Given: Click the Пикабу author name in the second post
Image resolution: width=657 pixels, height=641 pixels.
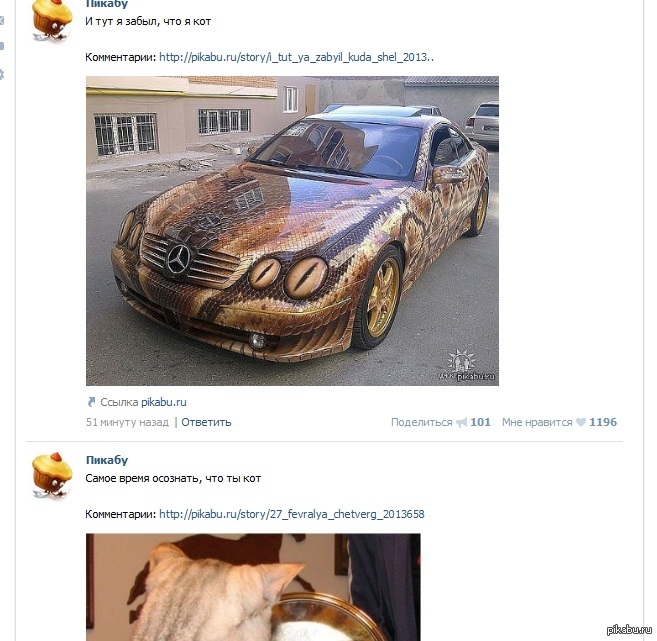Looking at the screenshot, I should click(107, 460).
